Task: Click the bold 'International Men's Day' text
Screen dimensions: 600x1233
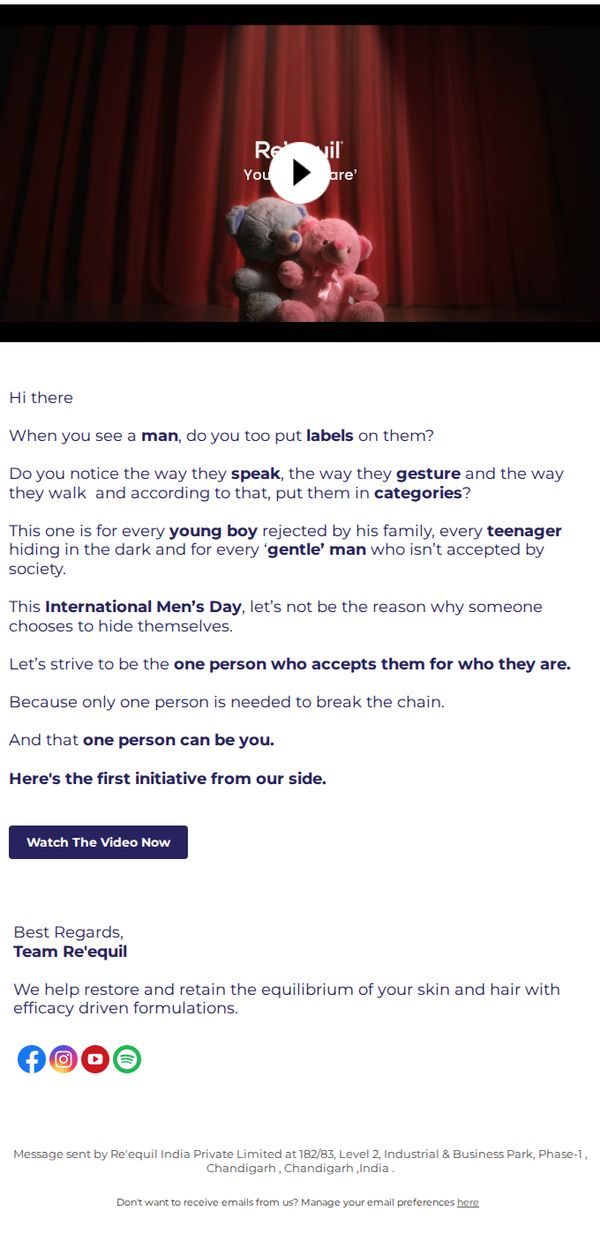Action: click(x=143, y=607)
